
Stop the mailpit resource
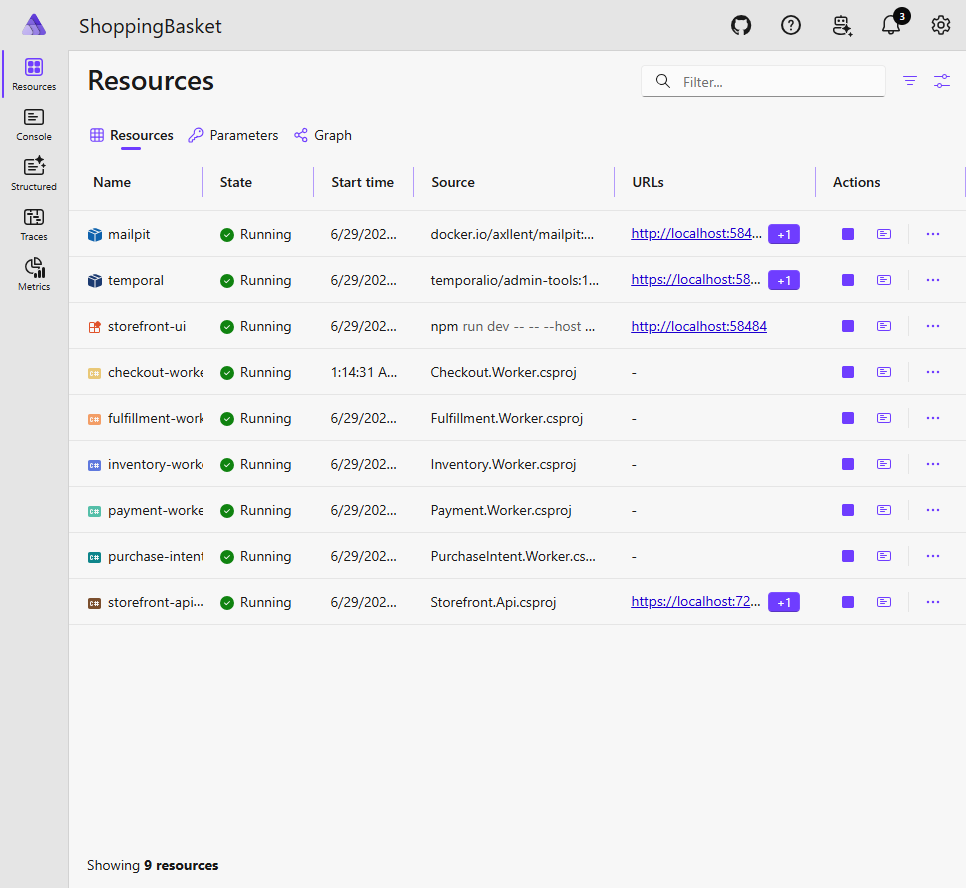point(848,234)
